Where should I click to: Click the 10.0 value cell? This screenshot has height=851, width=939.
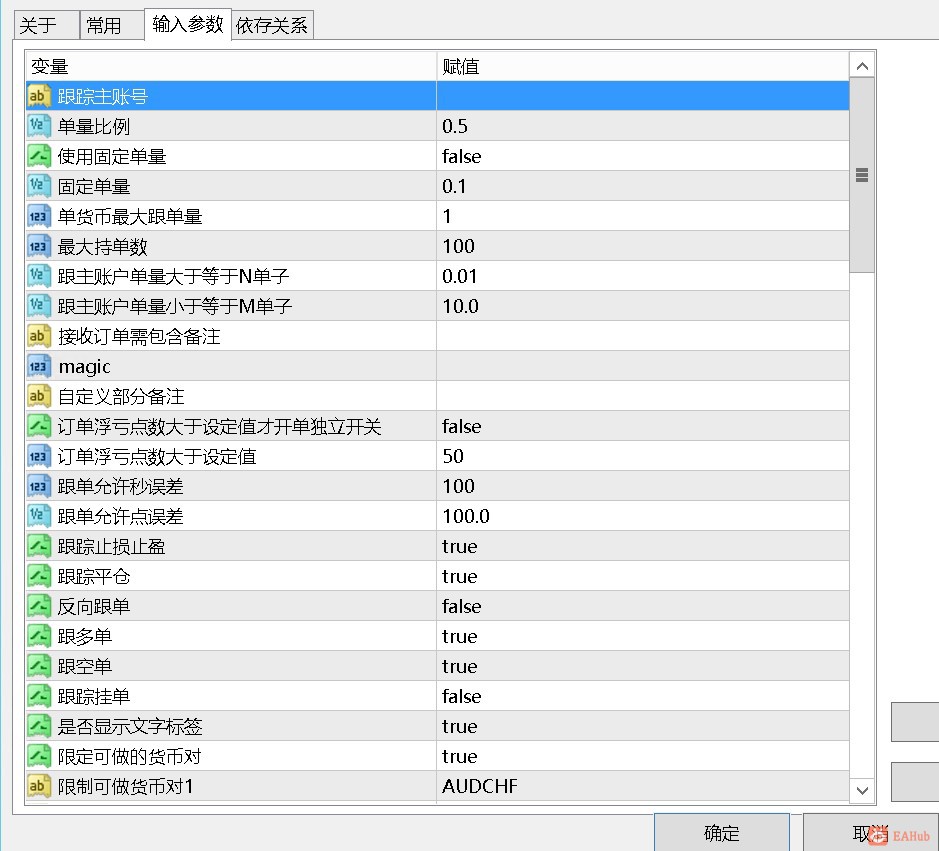click(x=643, y=305)
